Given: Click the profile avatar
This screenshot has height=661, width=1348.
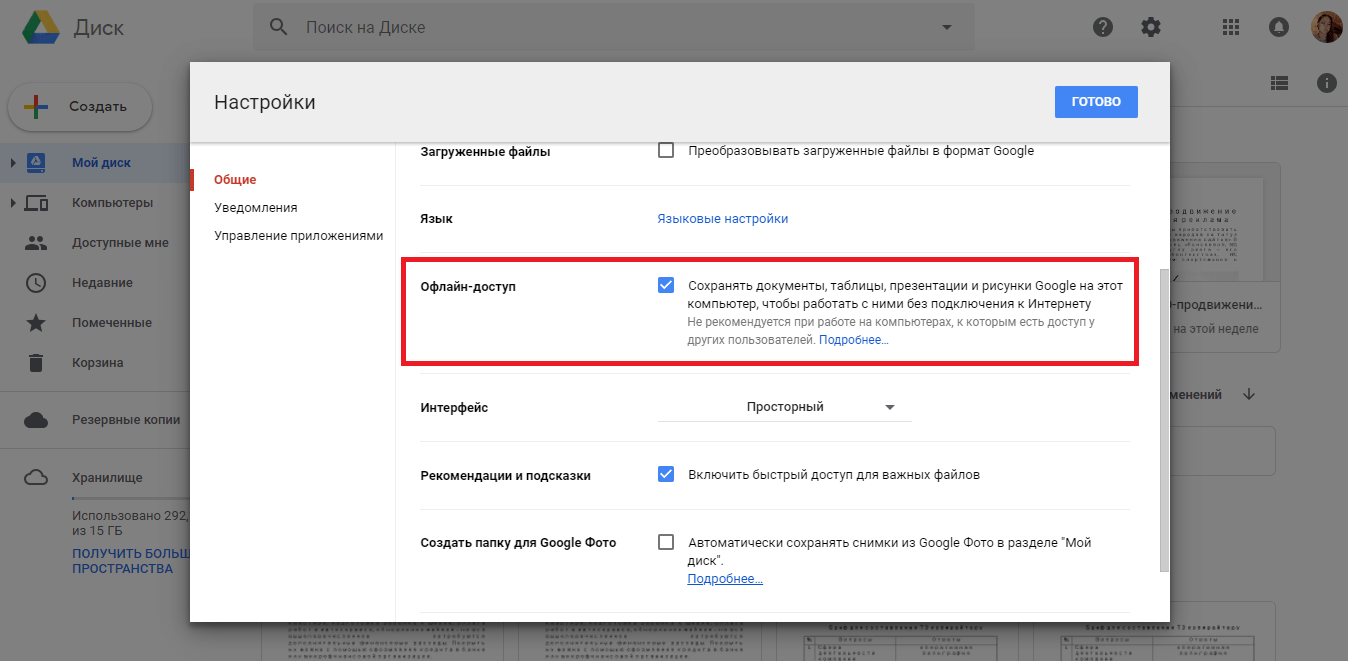Looking at the screenshot, I should (1326, 27).
